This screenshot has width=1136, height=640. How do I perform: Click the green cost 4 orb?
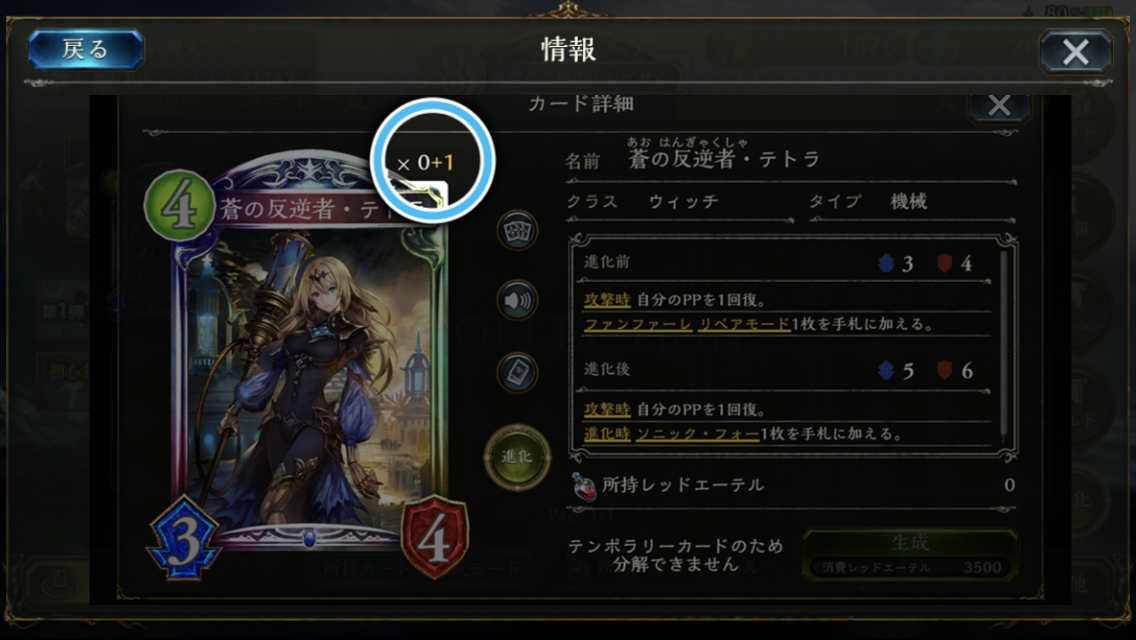point(180,206)
